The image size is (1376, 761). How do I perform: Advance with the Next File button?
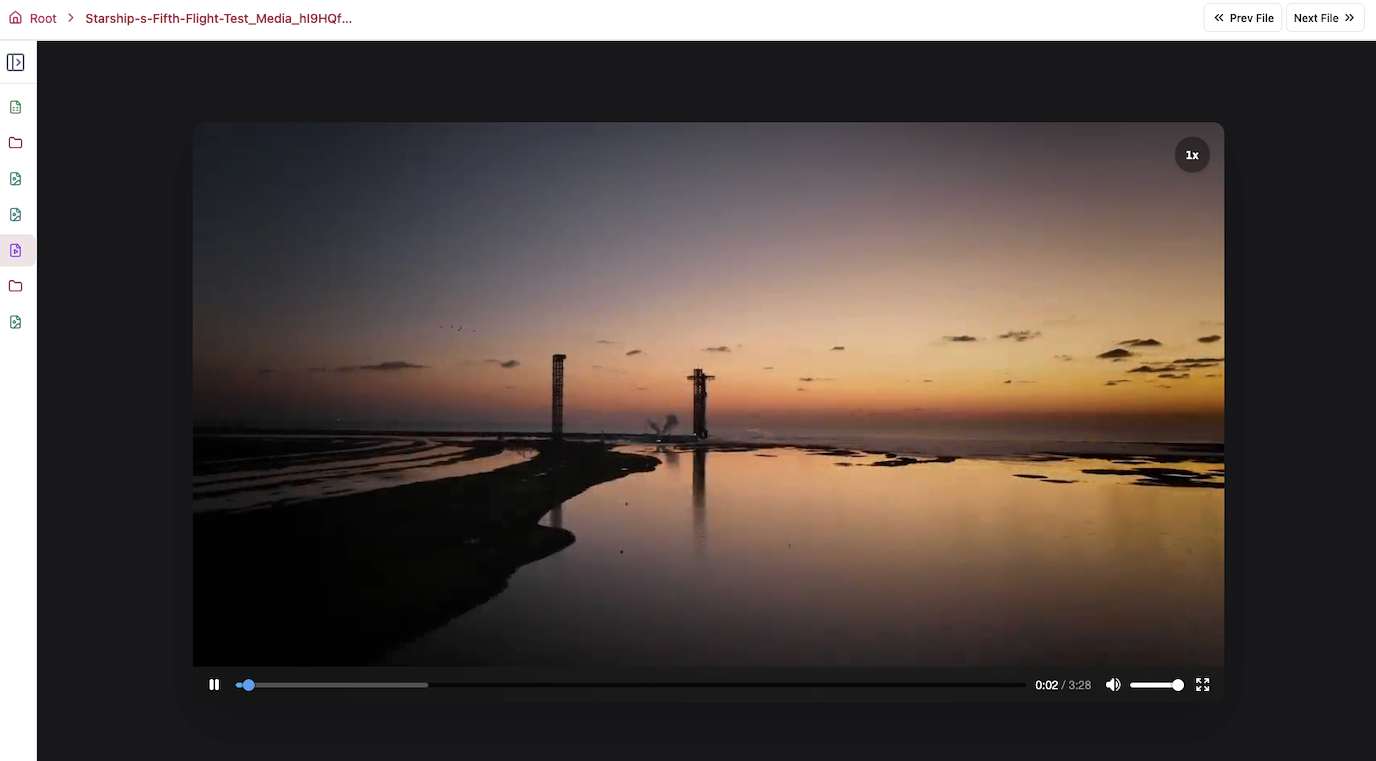[1324, 18]
